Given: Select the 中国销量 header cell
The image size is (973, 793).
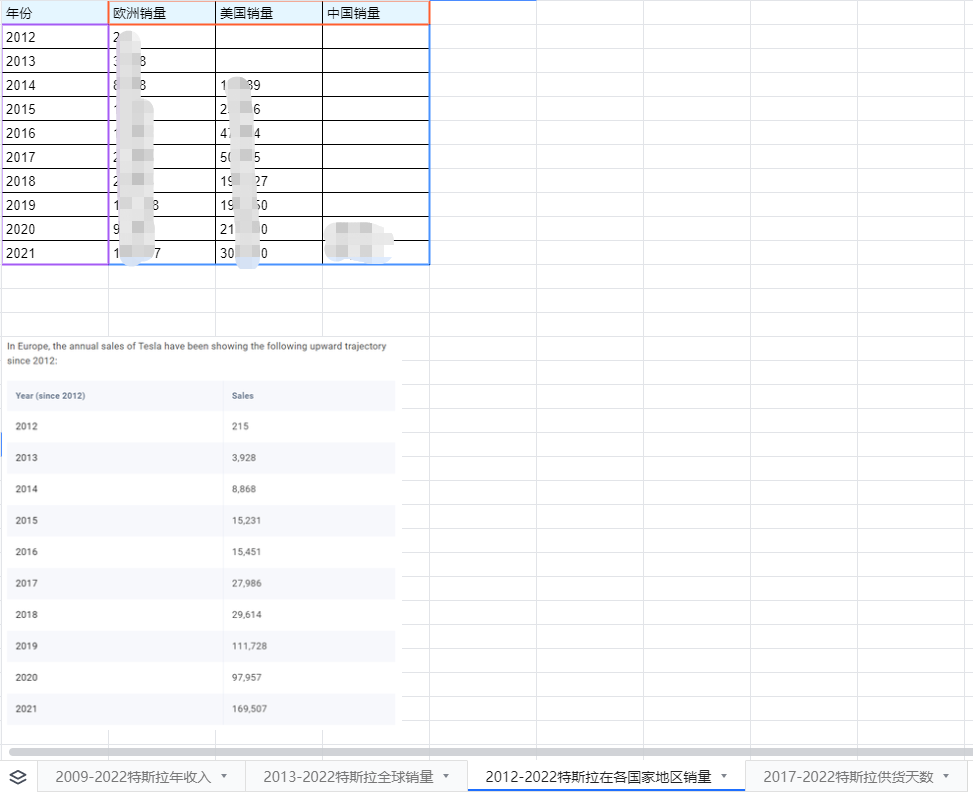Looking at the screenshot, I should [376, 13].
